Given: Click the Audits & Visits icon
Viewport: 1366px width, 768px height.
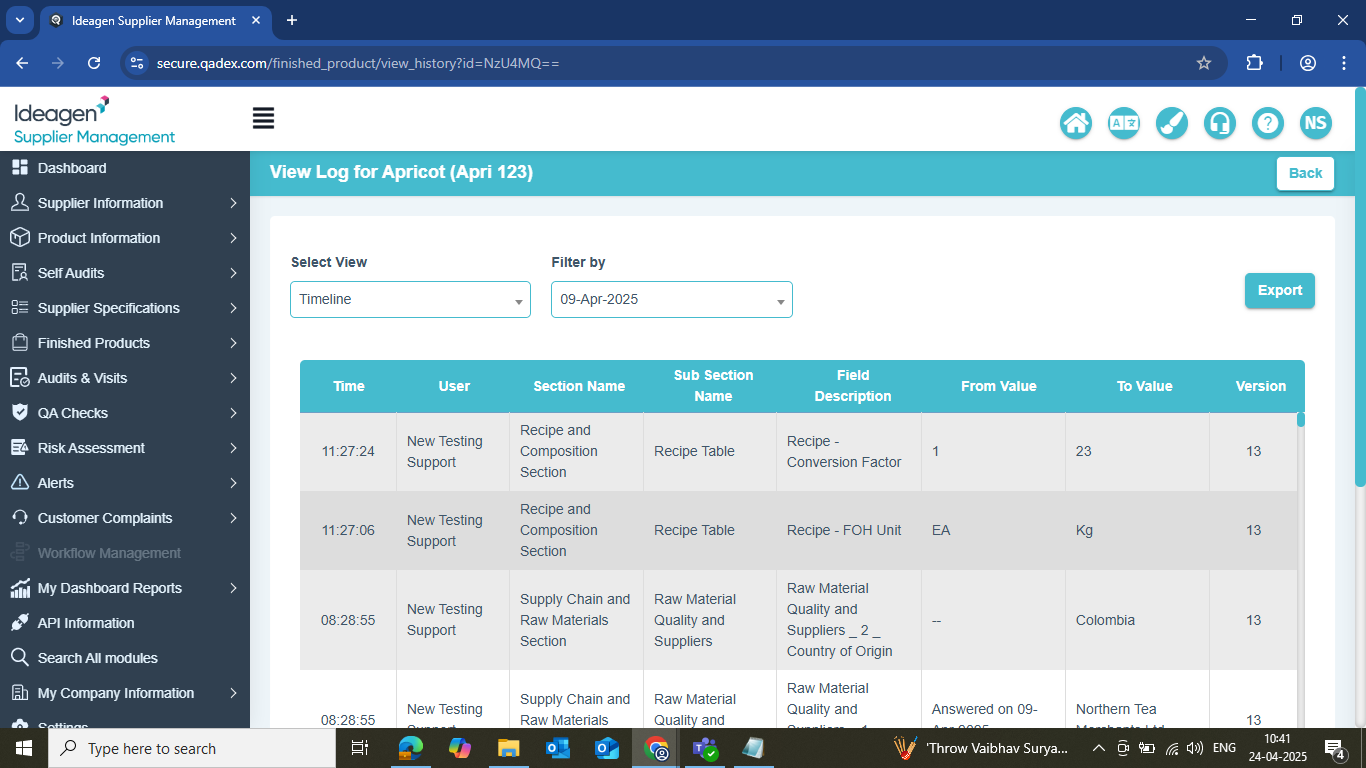Looking at the screenshot, I should click(x=19, y=378).
